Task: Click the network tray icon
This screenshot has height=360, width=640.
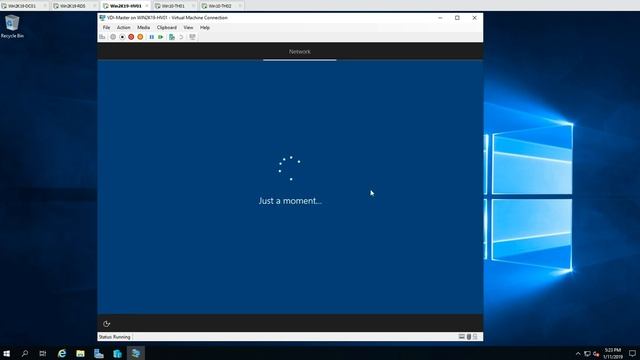Action: tap(587, 354)
